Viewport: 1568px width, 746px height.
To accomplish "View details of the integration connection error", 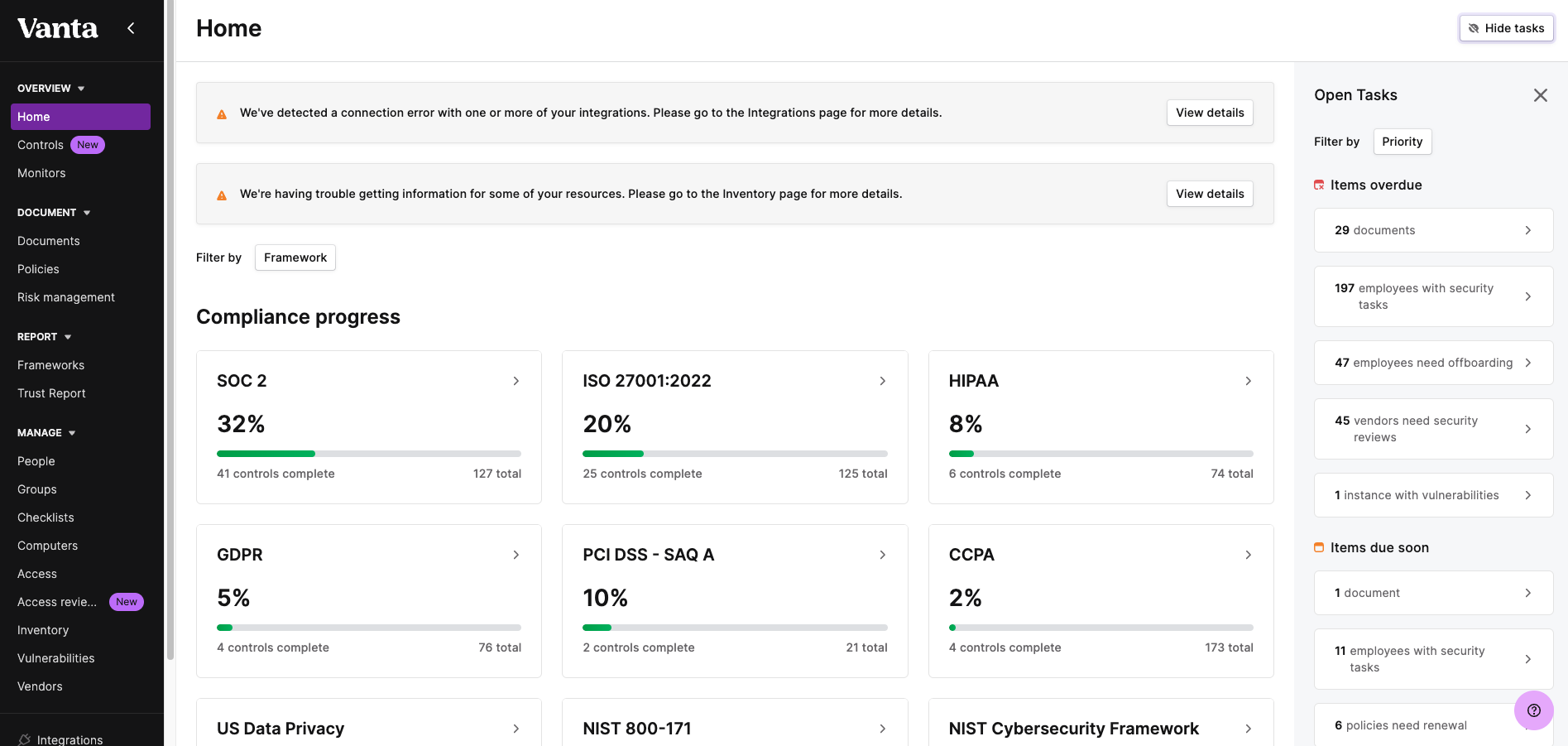I will (x=1210, y=113).
